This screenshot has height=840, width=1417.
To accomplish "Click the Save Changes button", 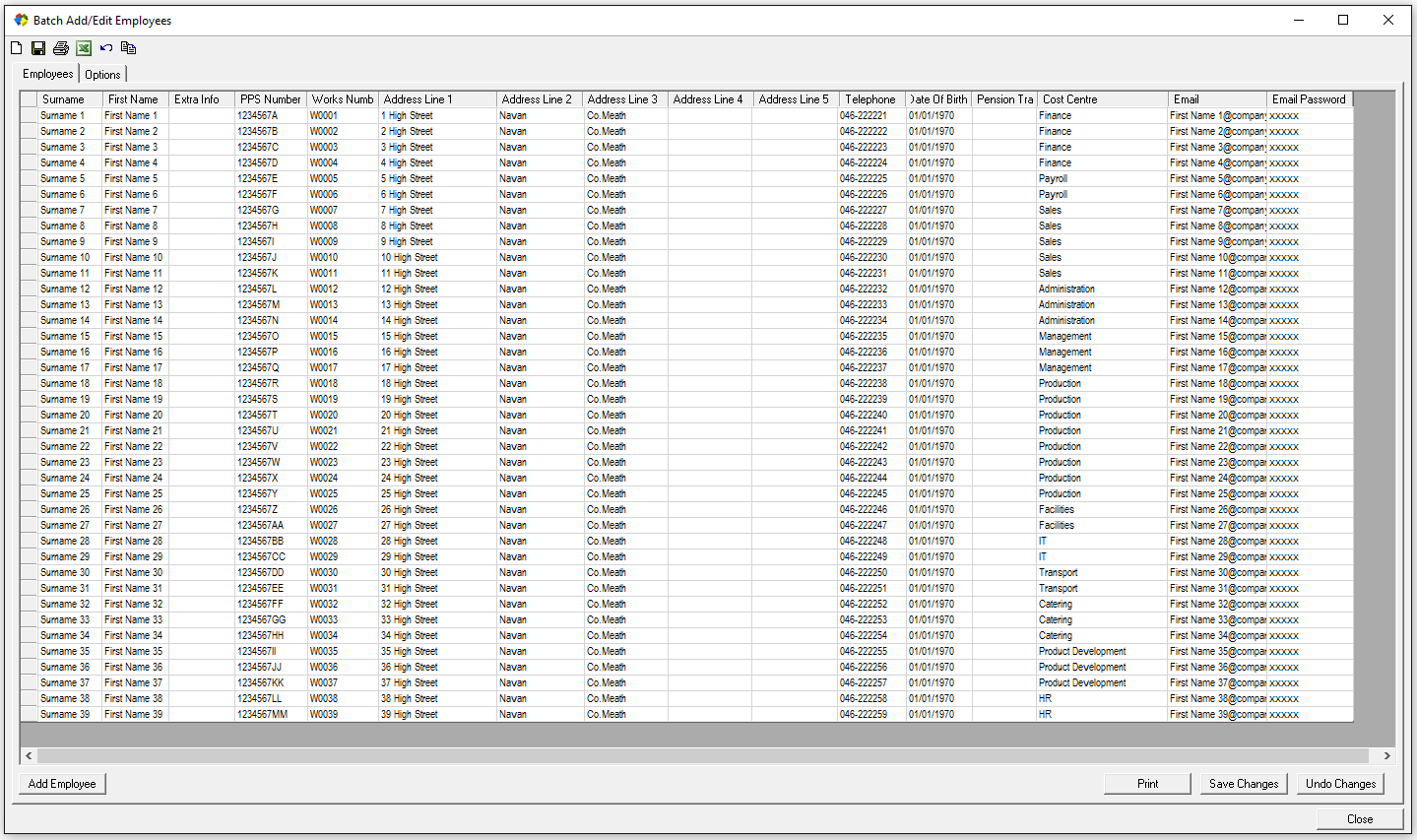I will coord(1244,784).
